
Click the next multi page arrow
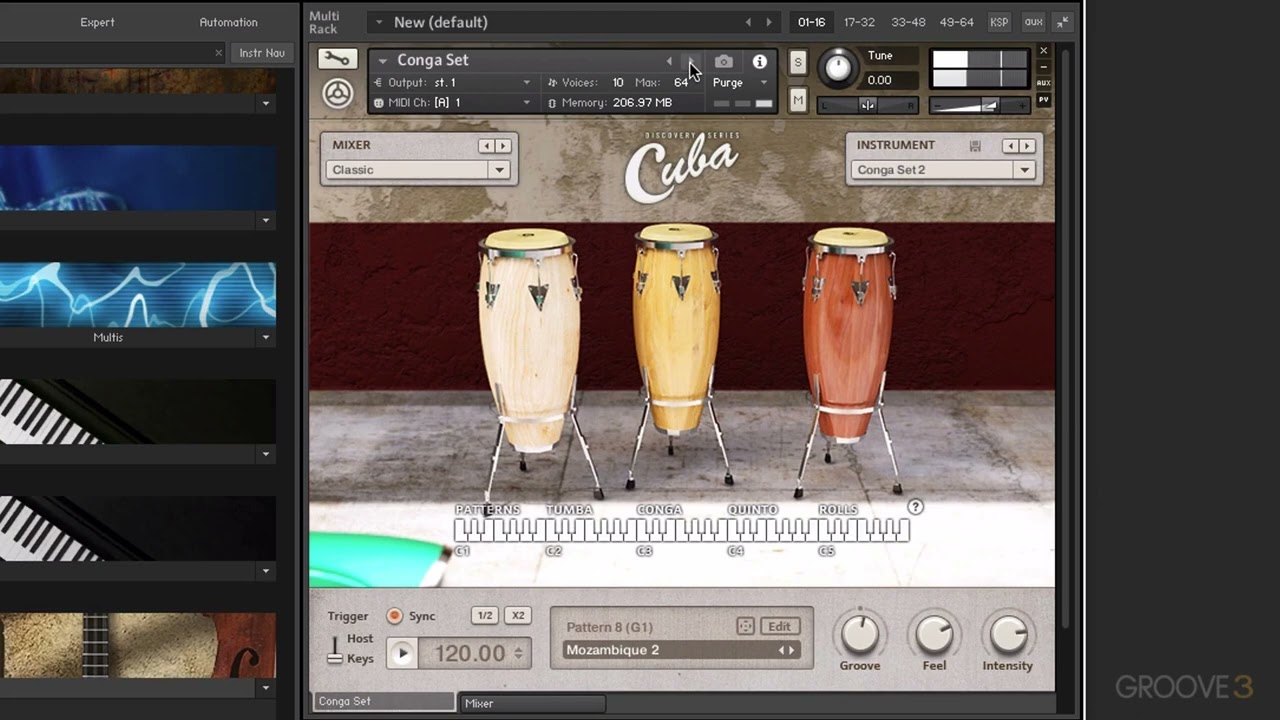769,22
